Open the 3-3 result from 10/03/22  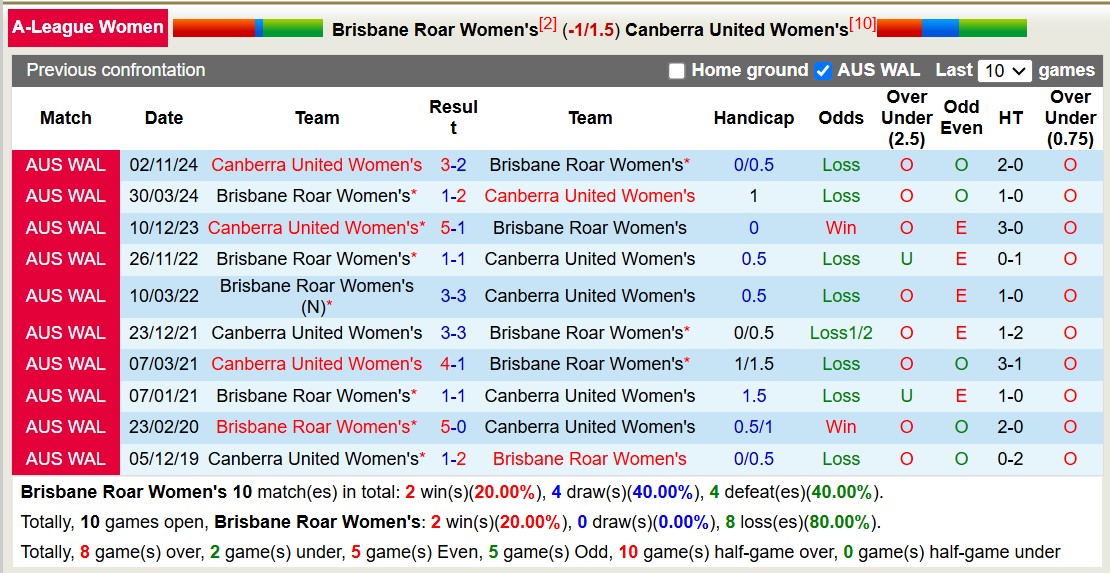(453, 295)
